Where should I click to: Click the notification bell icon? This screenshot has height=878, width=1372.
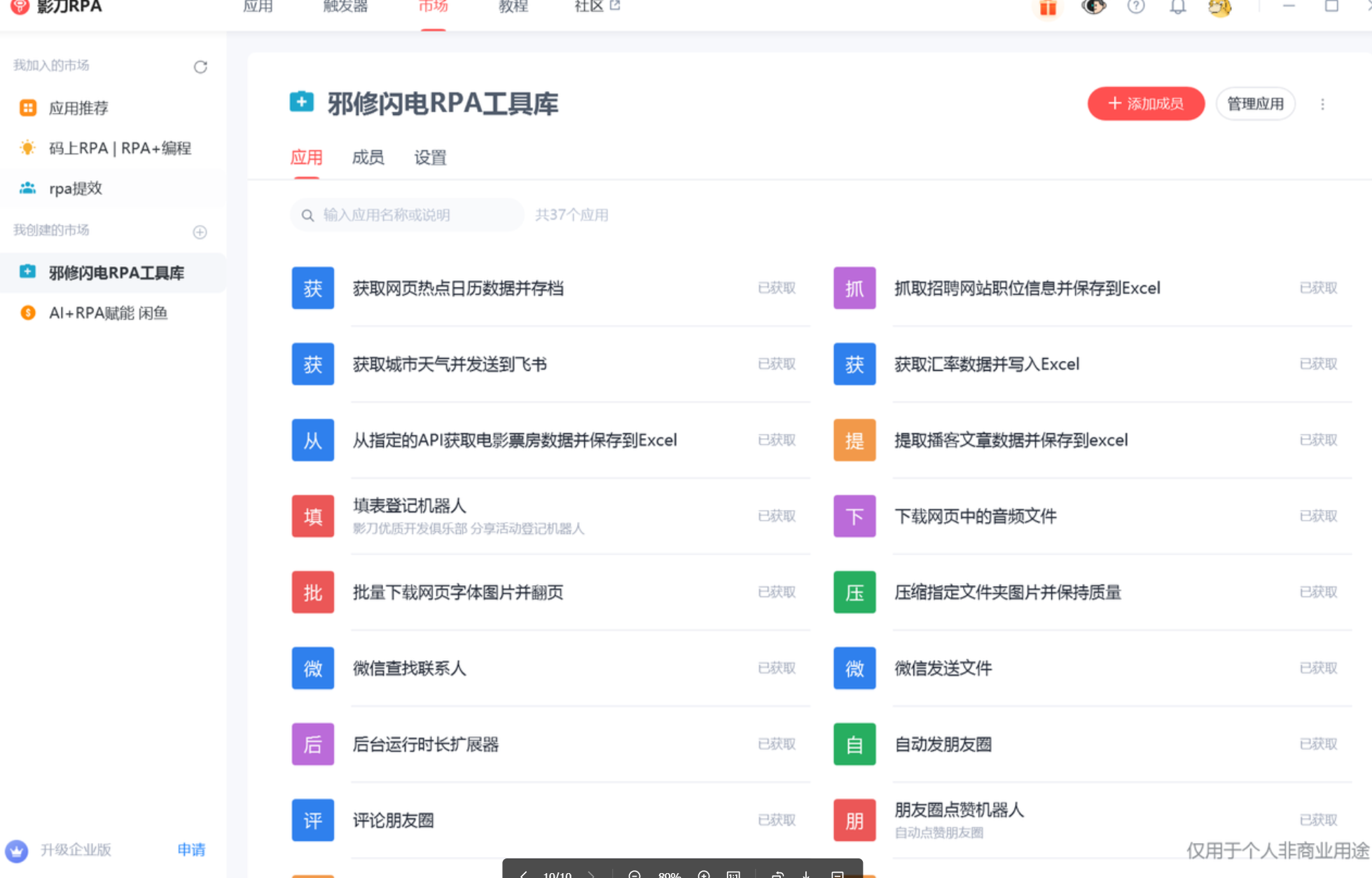(x=1178, y=8)
